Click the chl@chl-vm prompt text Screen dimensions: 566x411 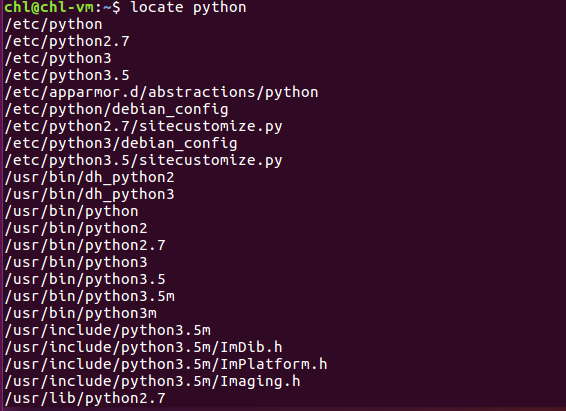(x=49, y=7)
